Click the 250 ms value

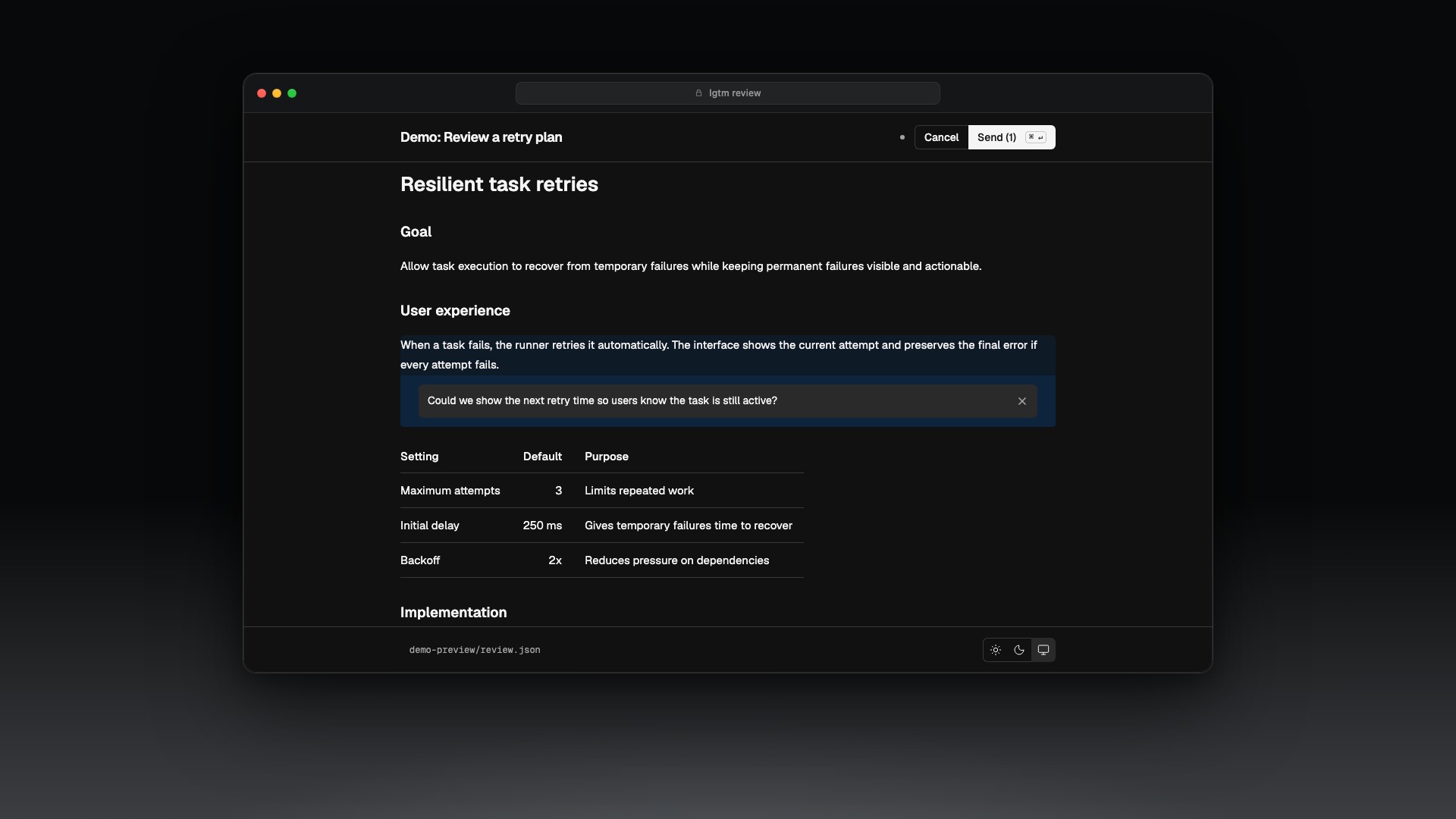pyautogui.click(x=542, y=526)
